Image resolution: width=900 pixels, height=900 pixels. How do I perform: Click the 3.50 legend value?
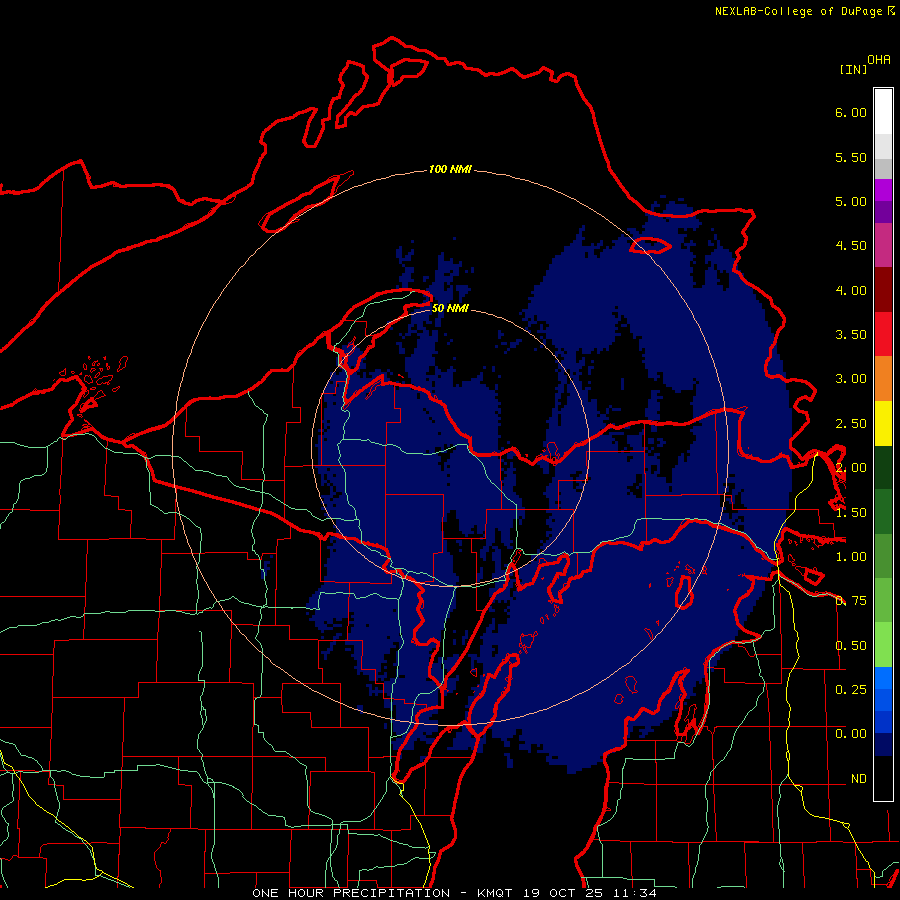tap(851, 335)
